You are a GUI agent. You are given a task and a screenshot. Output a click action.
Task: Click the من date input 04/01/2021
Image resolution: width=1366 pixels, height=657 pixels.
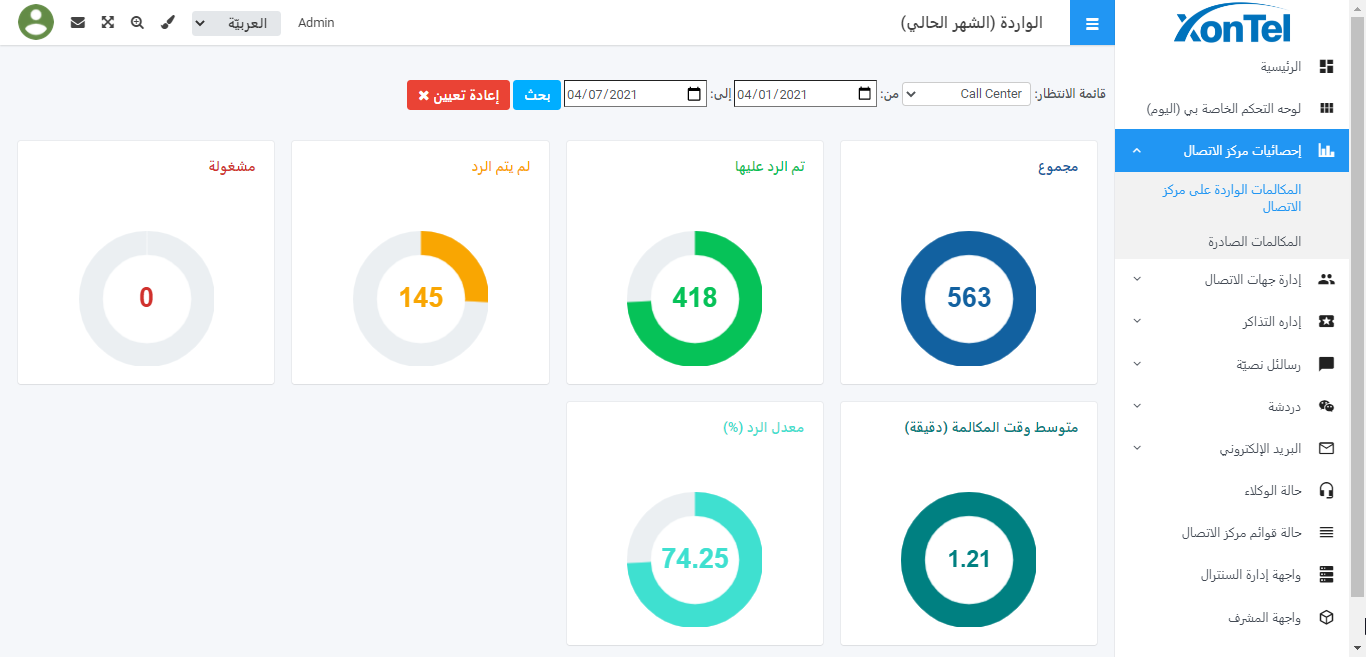[x=805, y=94]
